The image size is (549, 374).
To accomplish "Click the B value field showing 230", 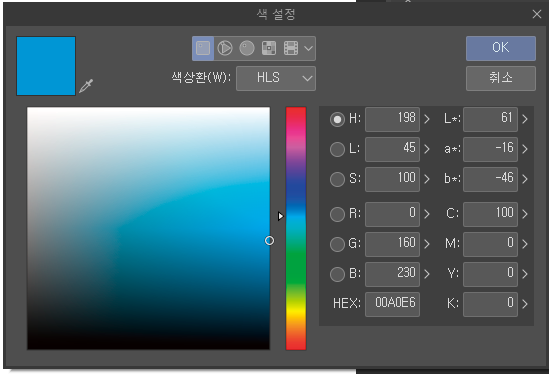I will click(392, 274).
